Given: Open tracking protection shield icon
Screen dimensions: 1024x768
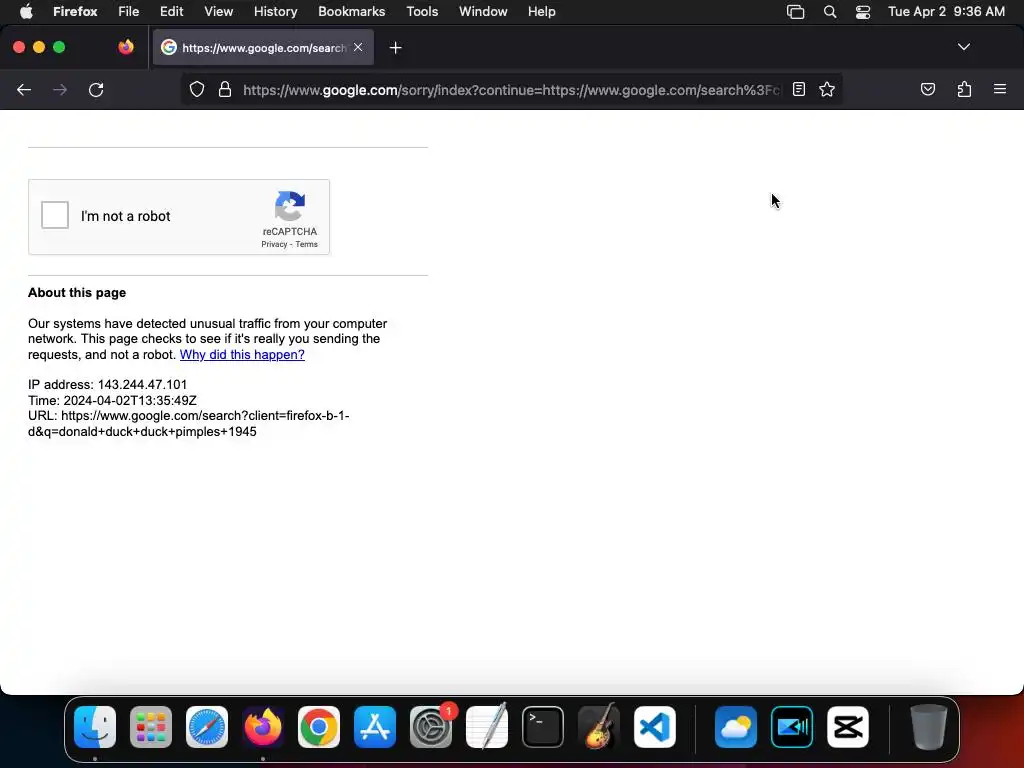Looking at the screenshot, I should (197, 89).
